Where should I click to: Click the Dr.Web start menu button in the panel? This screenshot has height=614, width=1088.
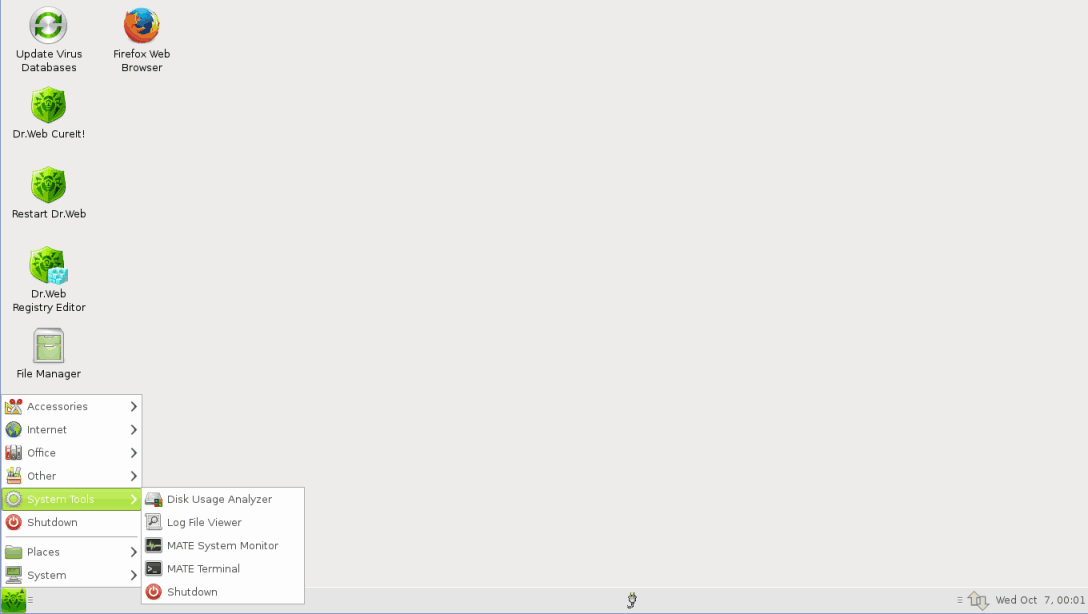tap(13, 600)
